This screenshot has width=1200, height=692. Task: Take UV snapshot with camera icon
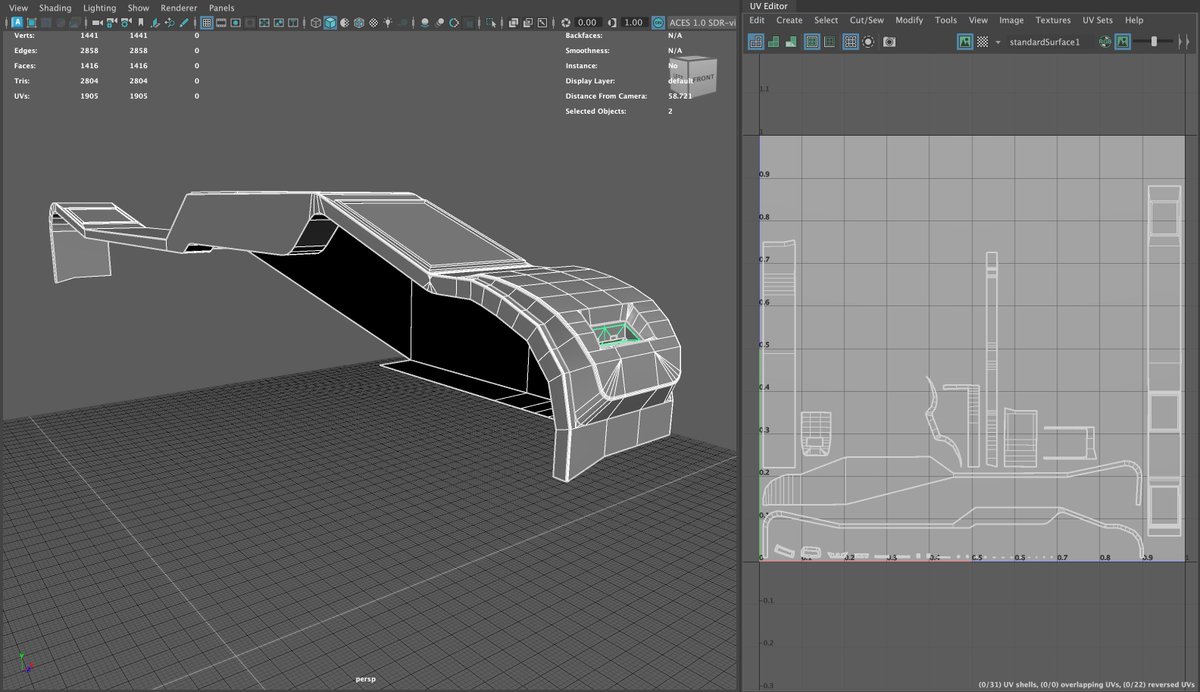pos(889,42)
